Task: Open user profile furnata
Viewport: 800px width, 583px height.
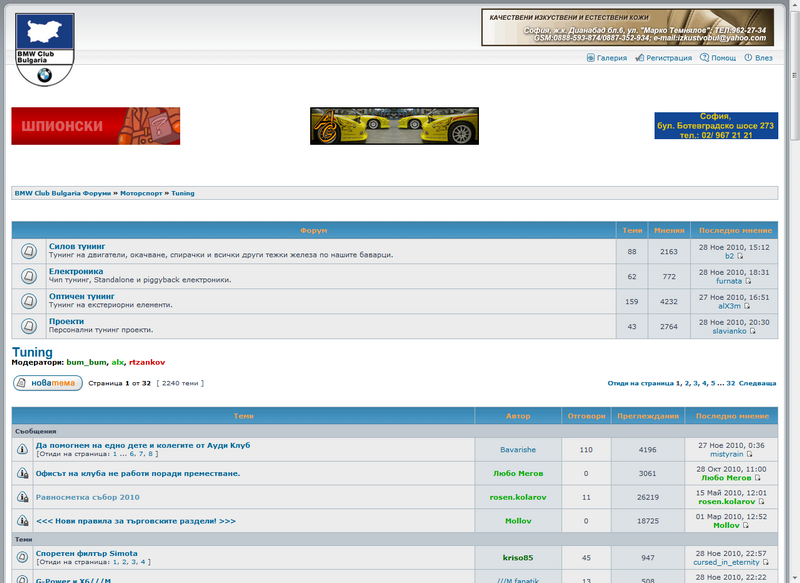Action: coord(729,281)
